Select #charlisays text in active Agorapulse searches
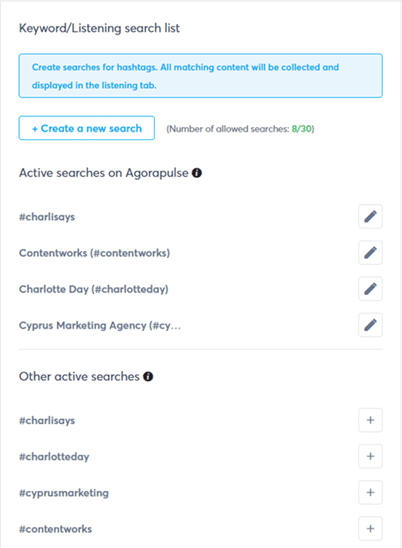This screenshot has width=402, height=548. coord(47,217)
